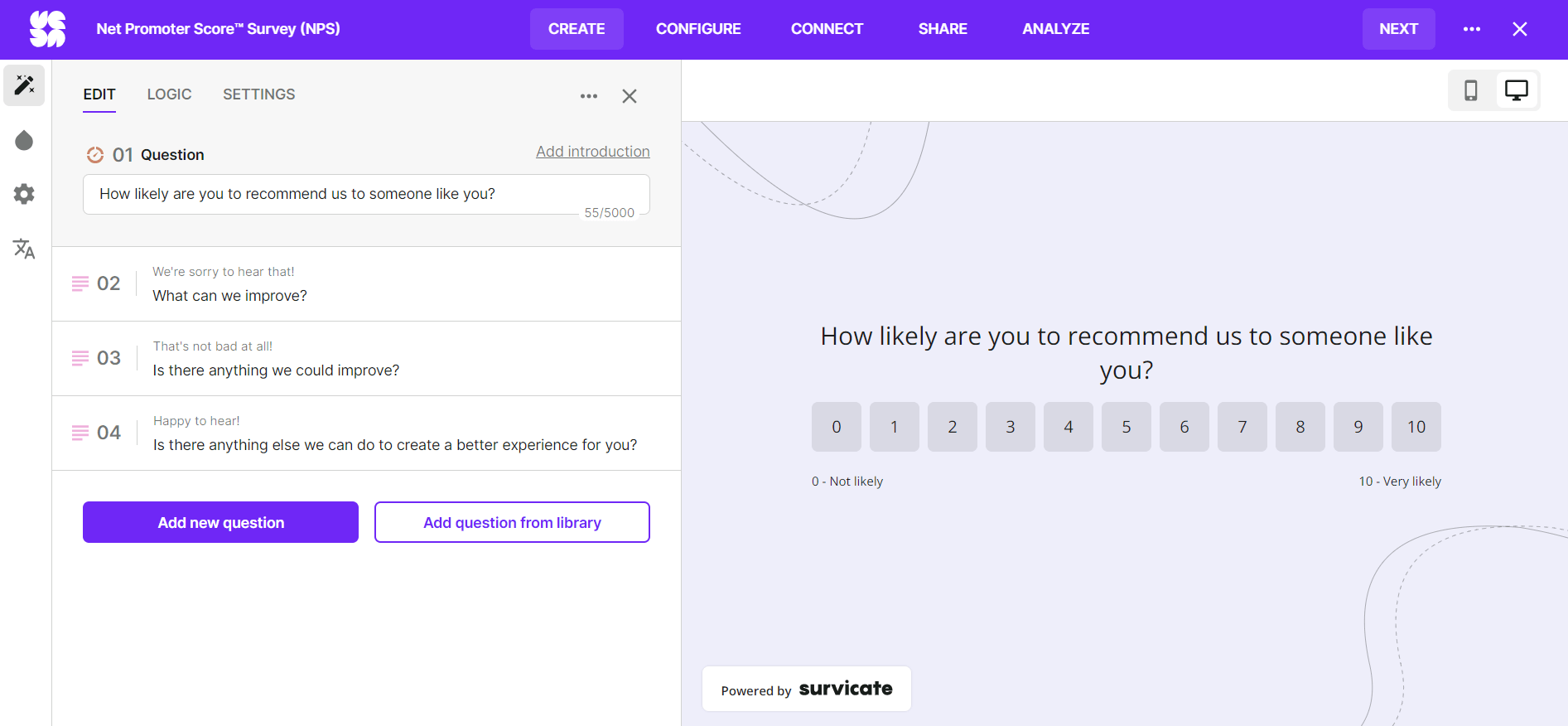The width and height of the screenshot is (1568, 726).
Task: Open the question panel three-dots menu
Action: (x=588, y=96)
